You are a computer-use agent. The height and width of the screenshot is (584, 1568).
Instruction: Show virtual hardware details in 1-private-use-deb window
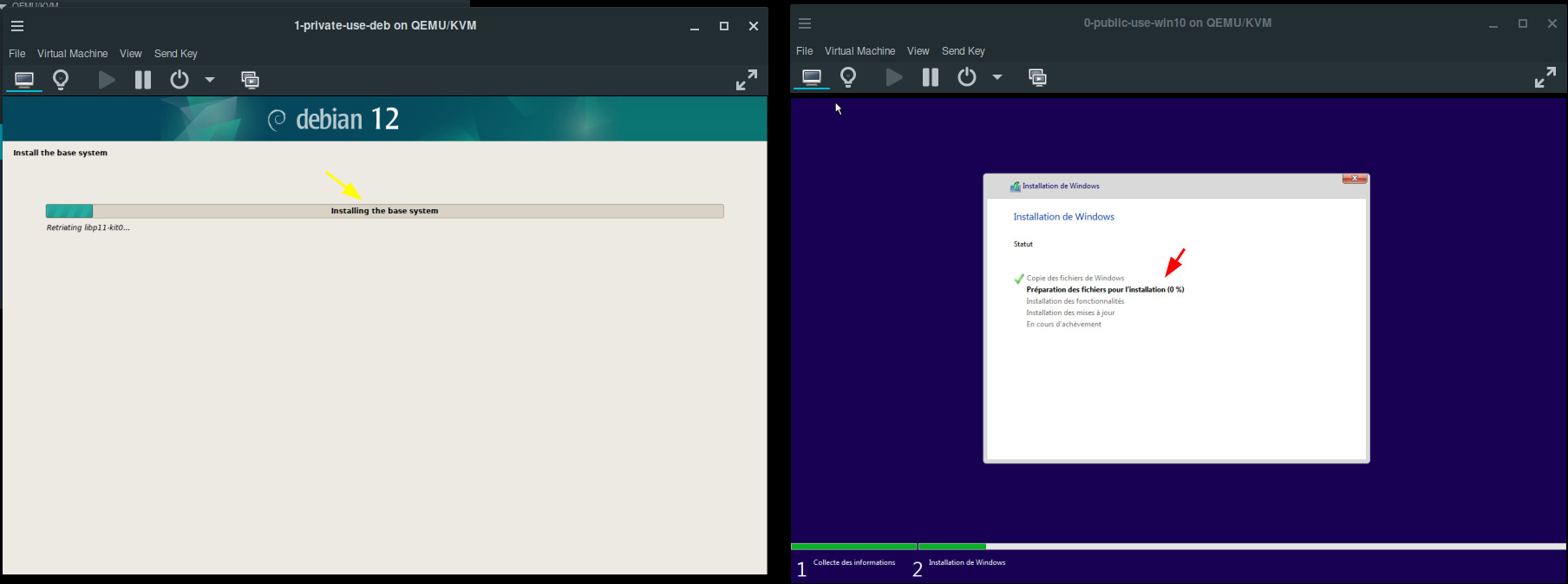61,80
